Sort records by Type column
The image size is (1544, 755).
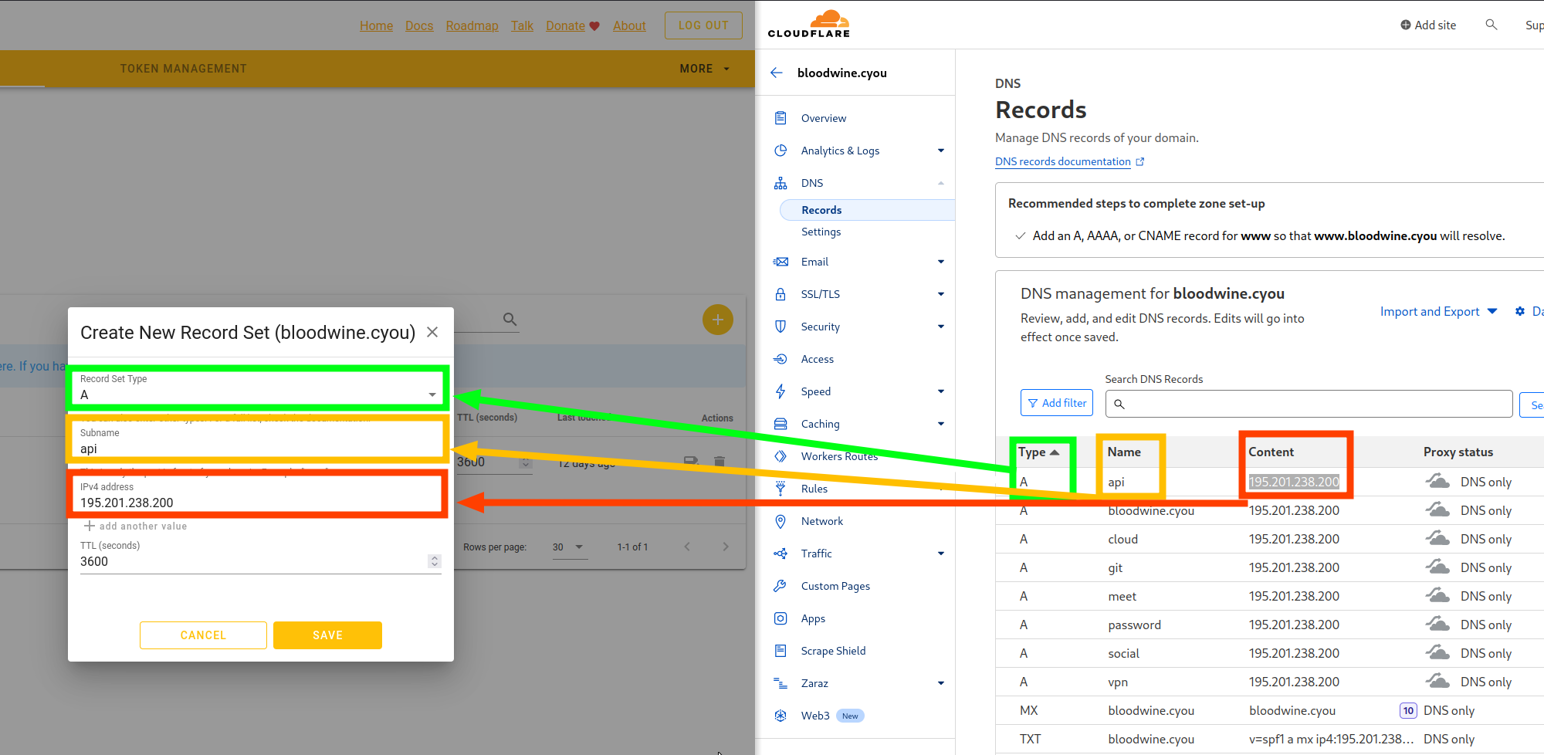1038,452
